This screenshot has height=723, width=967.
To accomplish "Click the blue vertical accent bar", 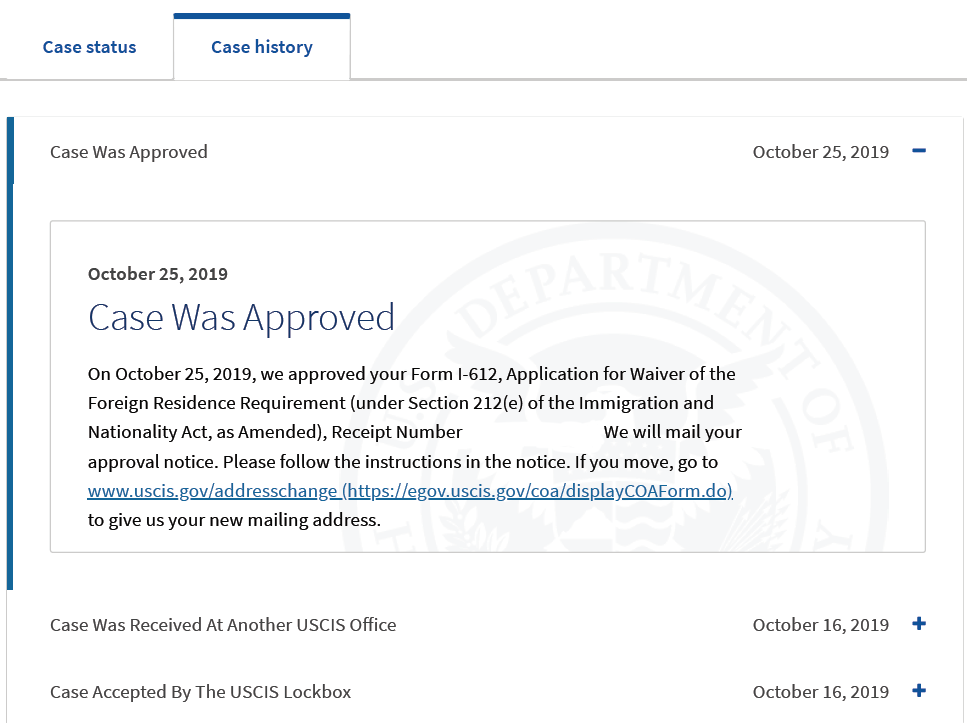I will point(10,353).
